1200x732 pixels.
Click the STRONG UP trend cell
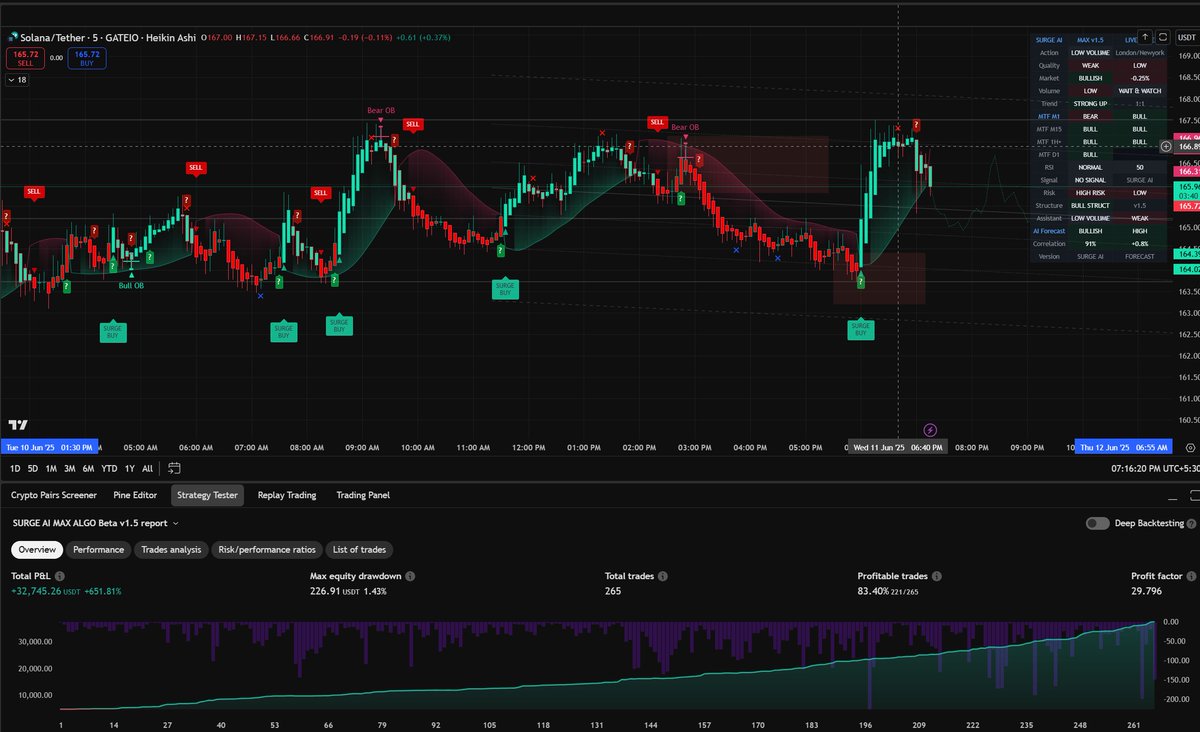[x=1090, y=103]
